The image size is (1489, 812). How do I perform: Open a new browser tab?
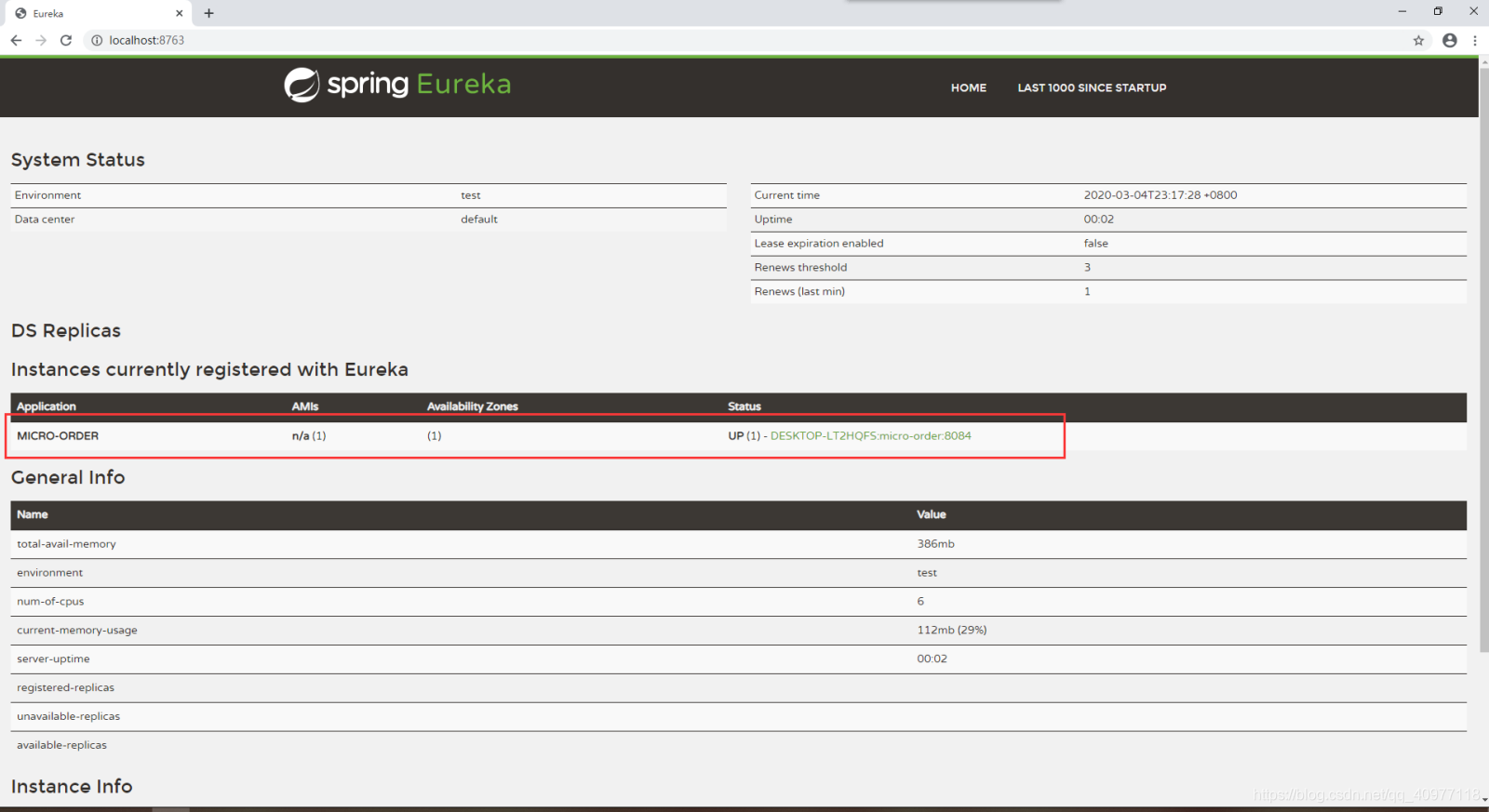coord(208,13)
